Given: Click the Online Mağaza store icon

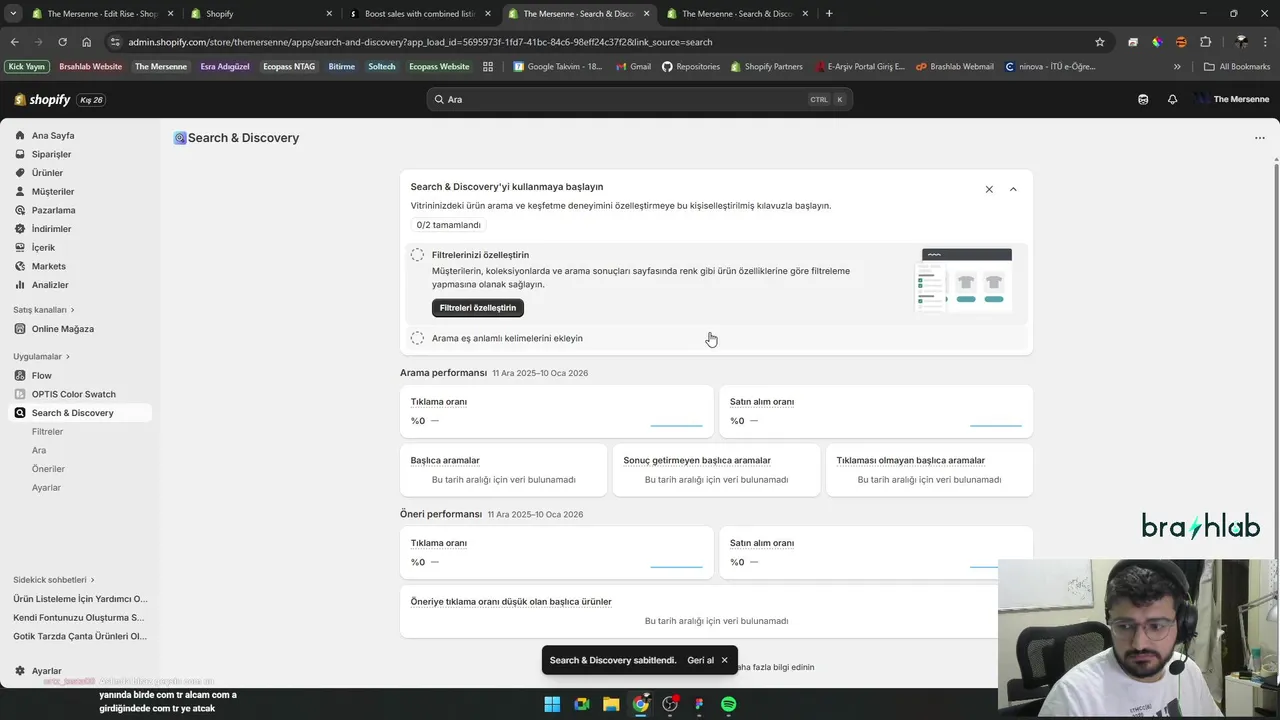Looking at the screenshot, I should point(20,329).
